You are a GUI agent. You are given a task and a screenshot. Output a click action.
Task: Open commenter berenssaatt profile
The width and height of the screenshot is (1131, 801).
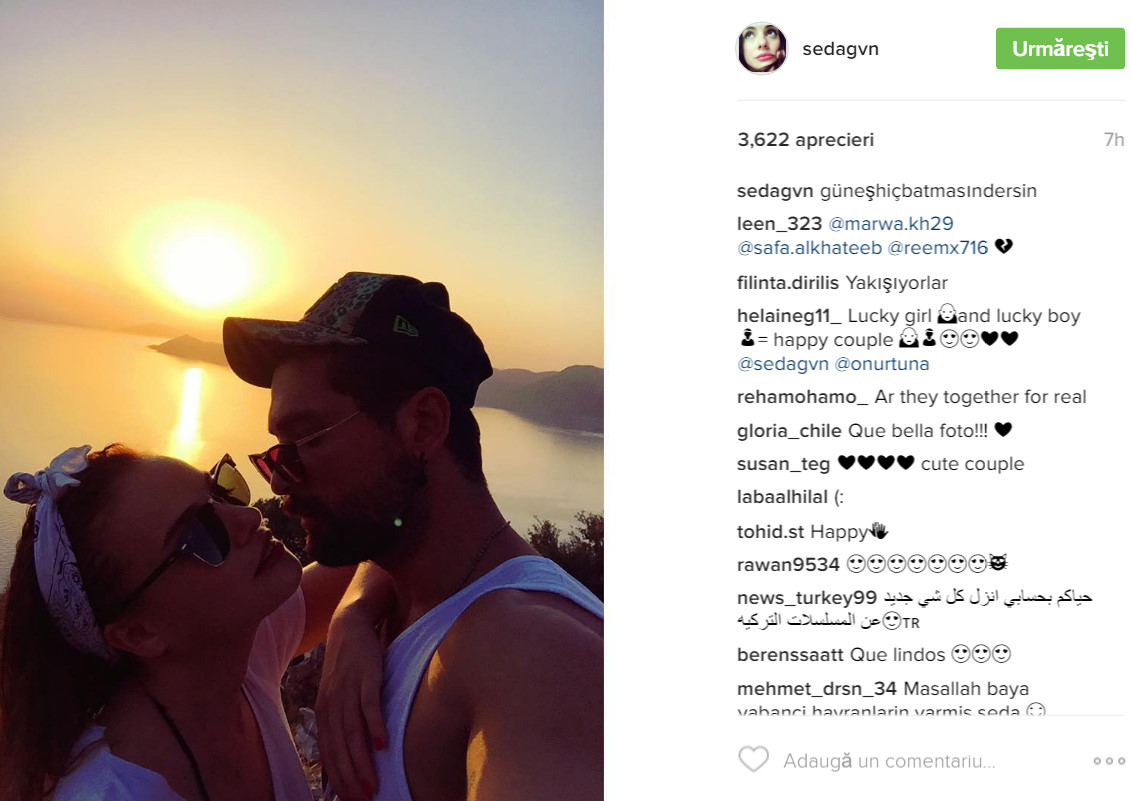[x=790, y=655]
